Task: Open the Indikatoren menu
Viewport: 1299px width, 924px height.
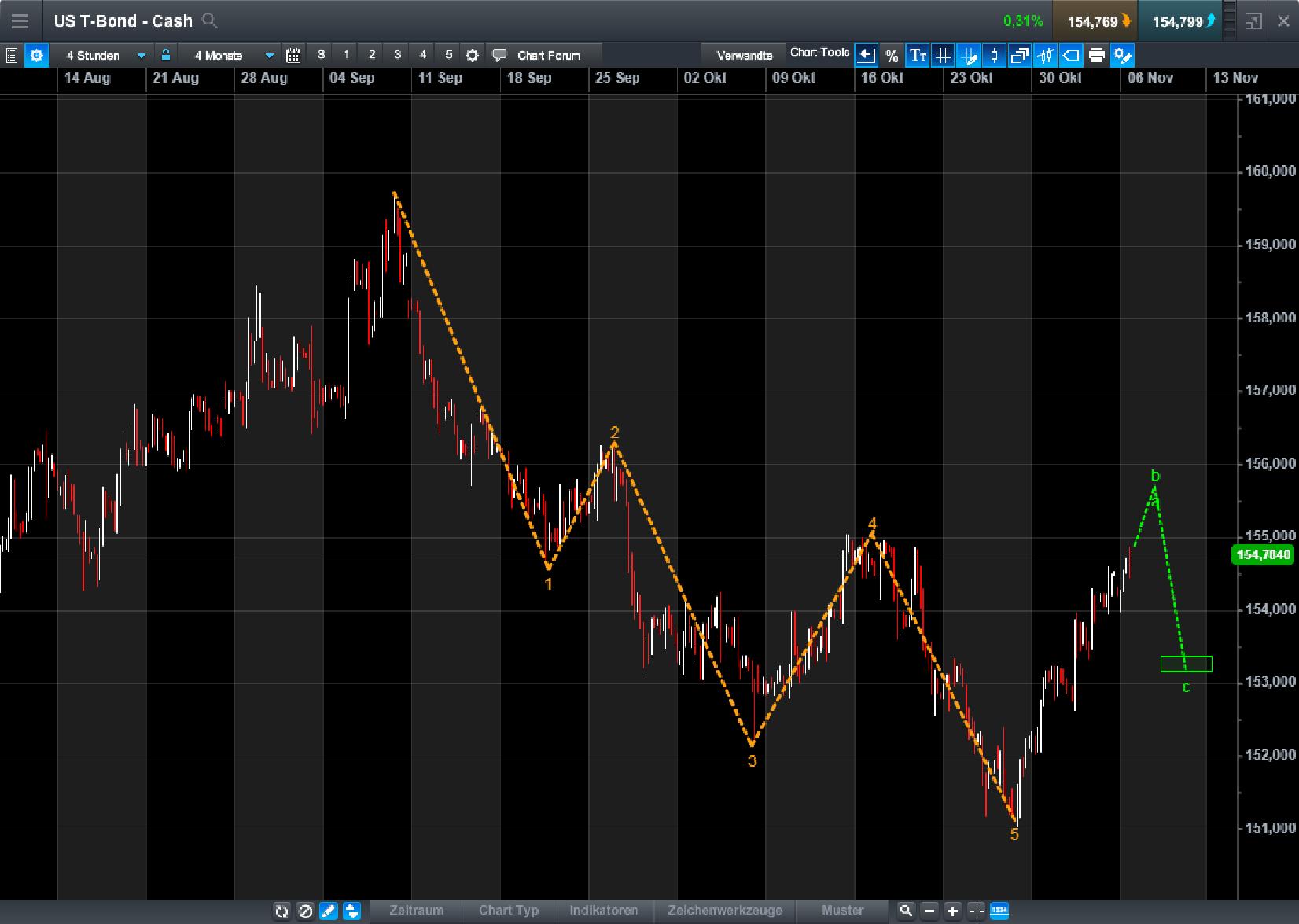Action: (x=603, y=910)
